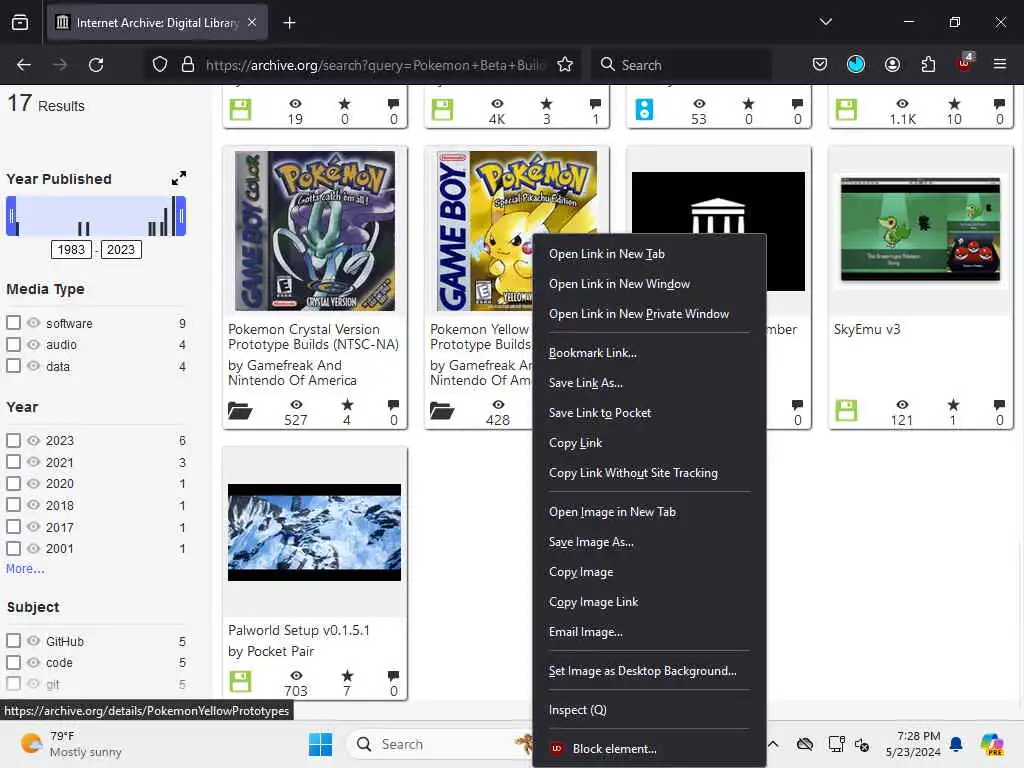Open the Firefox account icon
This screenshot has width=1024, height=768.
(892, 65)
